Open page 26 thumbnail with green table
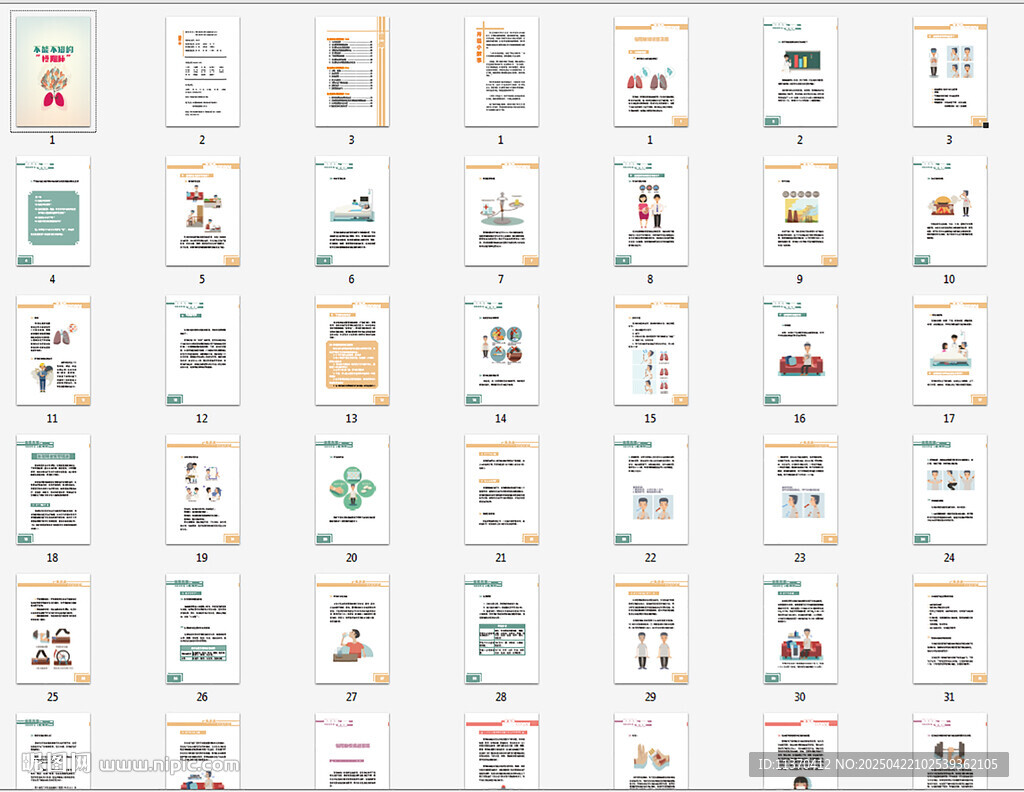Screen dimensions: 1024x792 pos(202,628)
